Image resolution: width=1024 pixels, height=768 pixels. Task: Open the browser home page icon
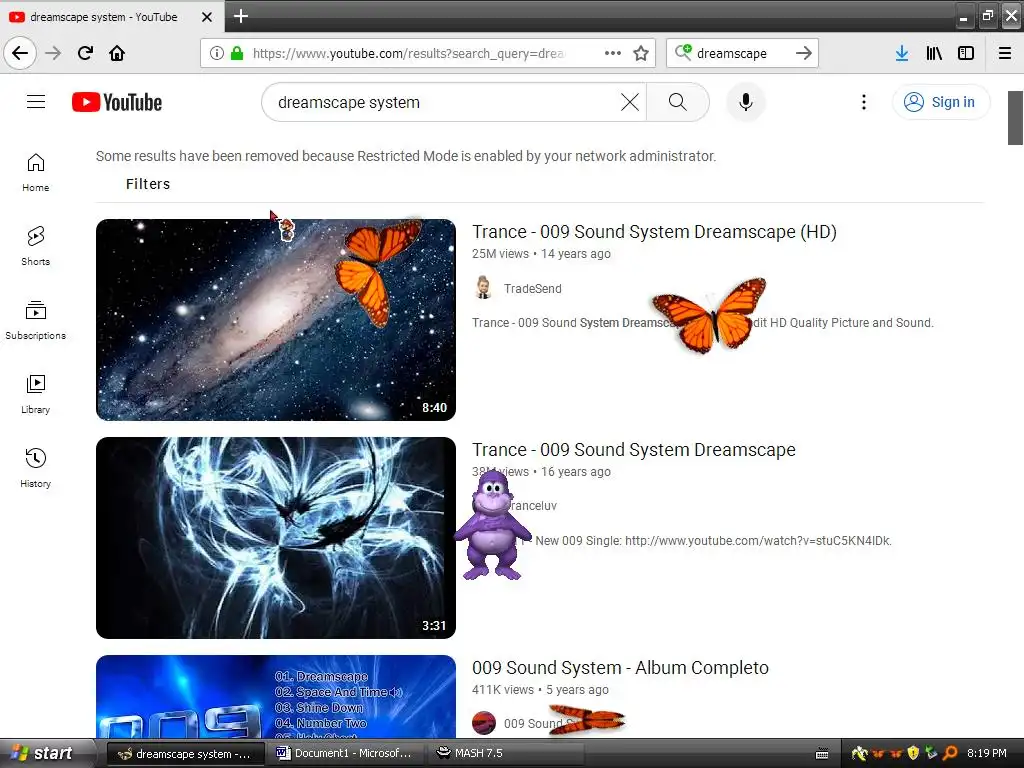tap(117, 53)
